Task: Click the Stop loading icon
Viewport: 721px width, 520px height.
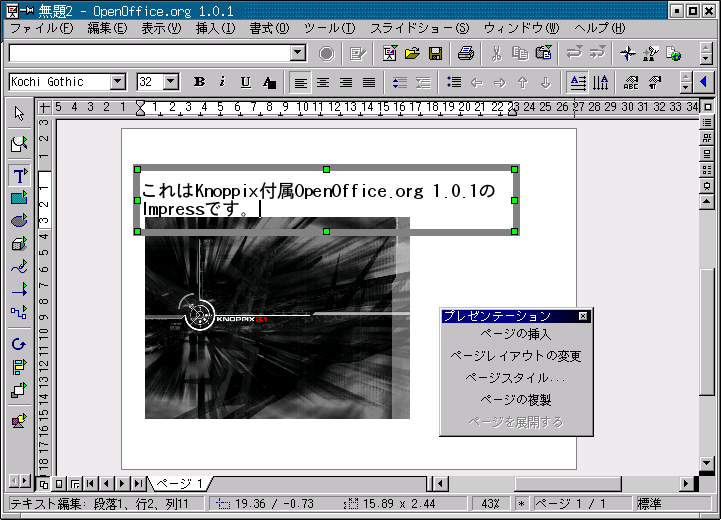Action: (326, 54)
